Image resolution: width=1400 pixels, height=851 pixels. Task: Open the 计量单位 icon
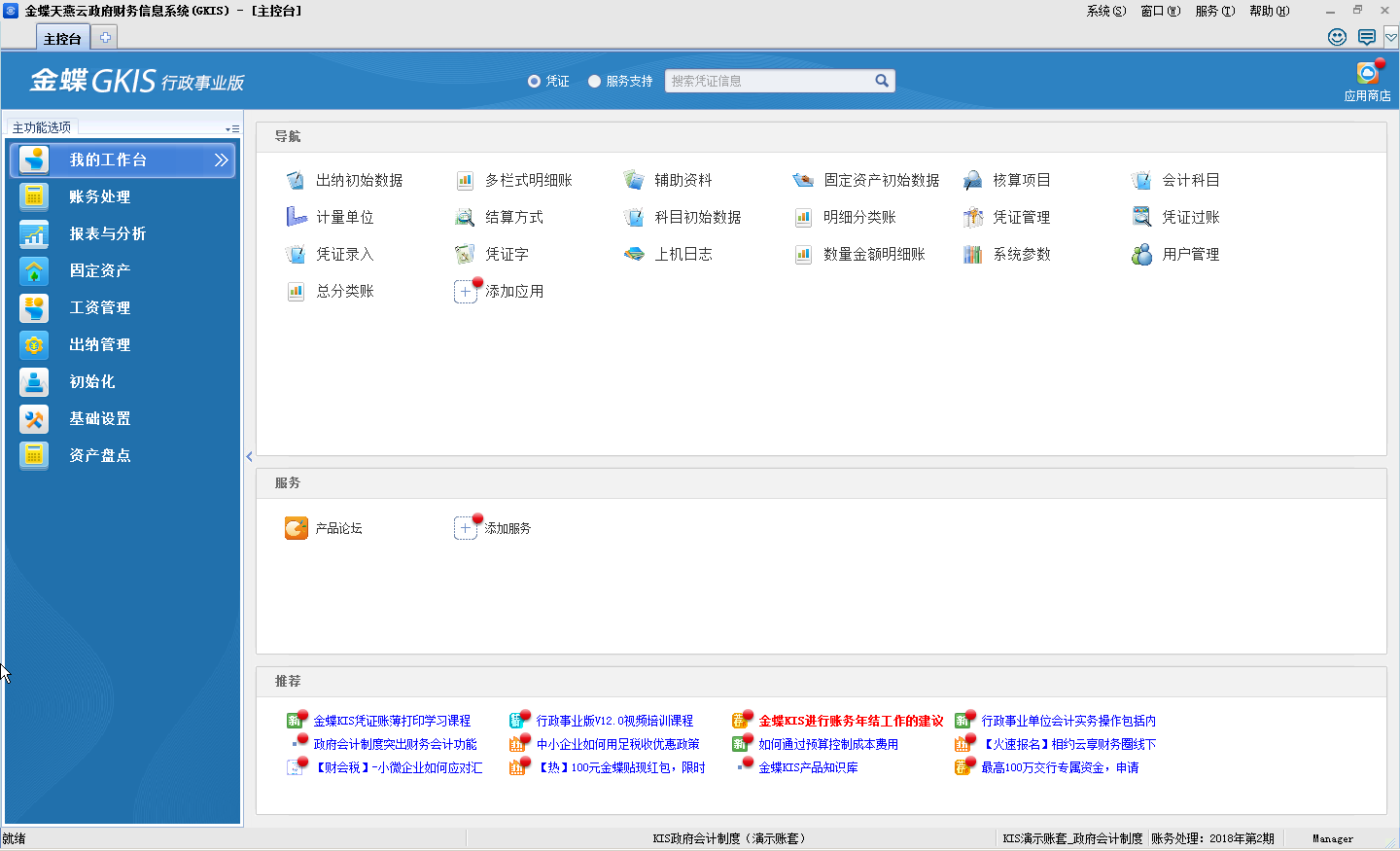(x=296, y=217)
